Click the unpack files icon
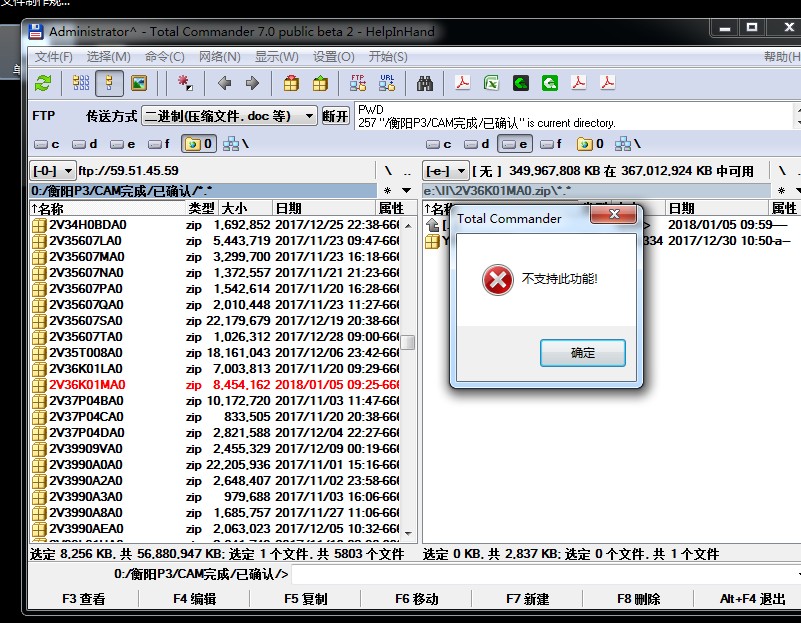 (320, 83)
